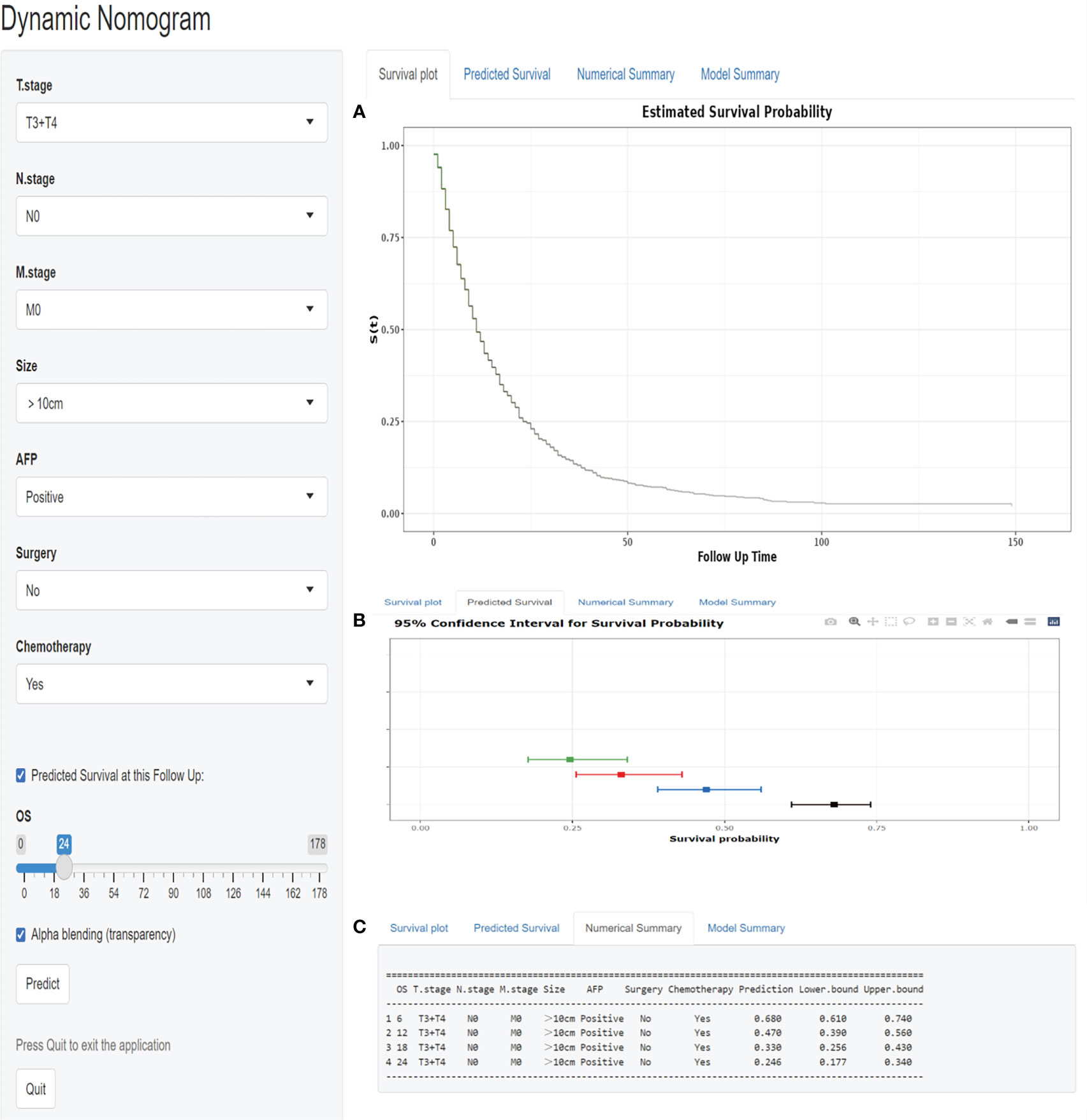Open the Surgery dropdown showing No

click(x=171, y=590)
